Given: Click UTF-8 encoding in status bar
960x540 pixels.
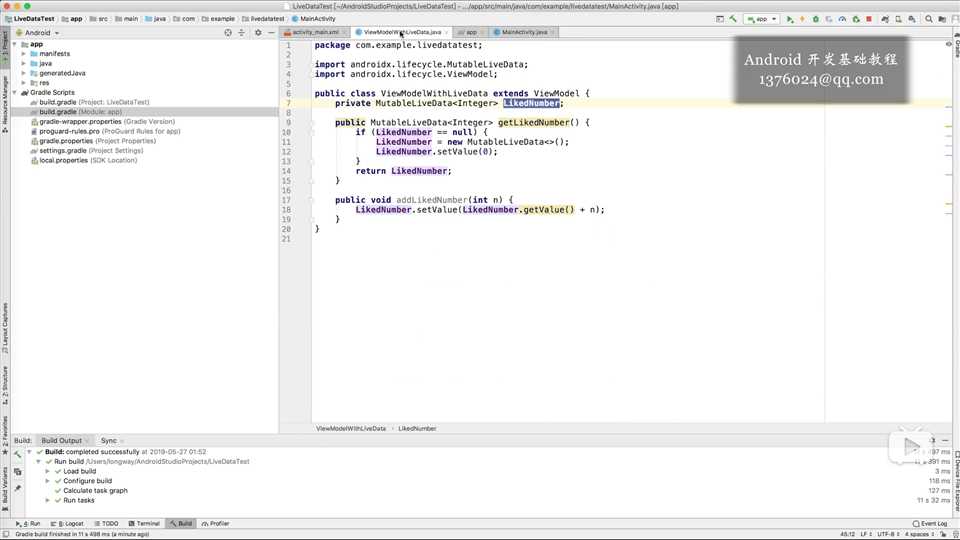Looking at the screenshot, I should pos(887,534).
